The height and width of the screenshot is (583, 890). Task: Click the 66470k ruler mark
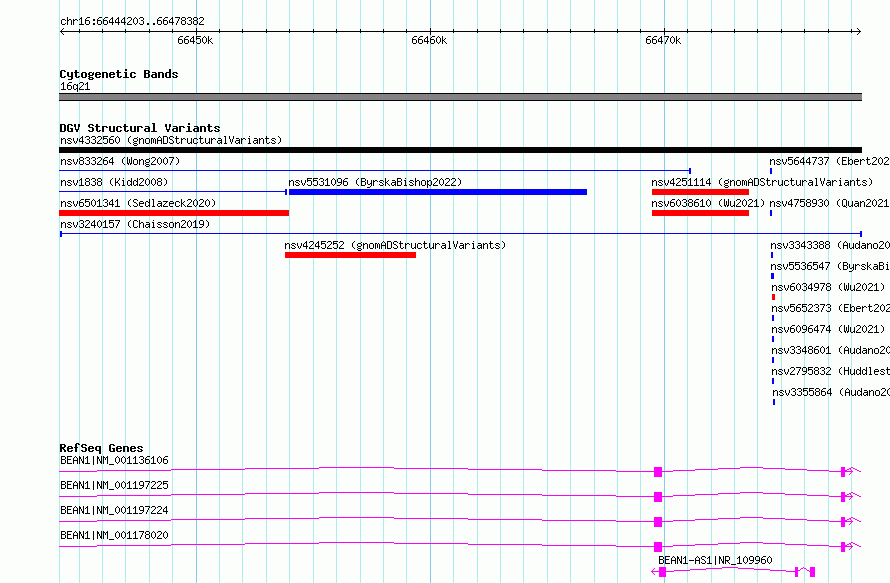tap(663, 40)
